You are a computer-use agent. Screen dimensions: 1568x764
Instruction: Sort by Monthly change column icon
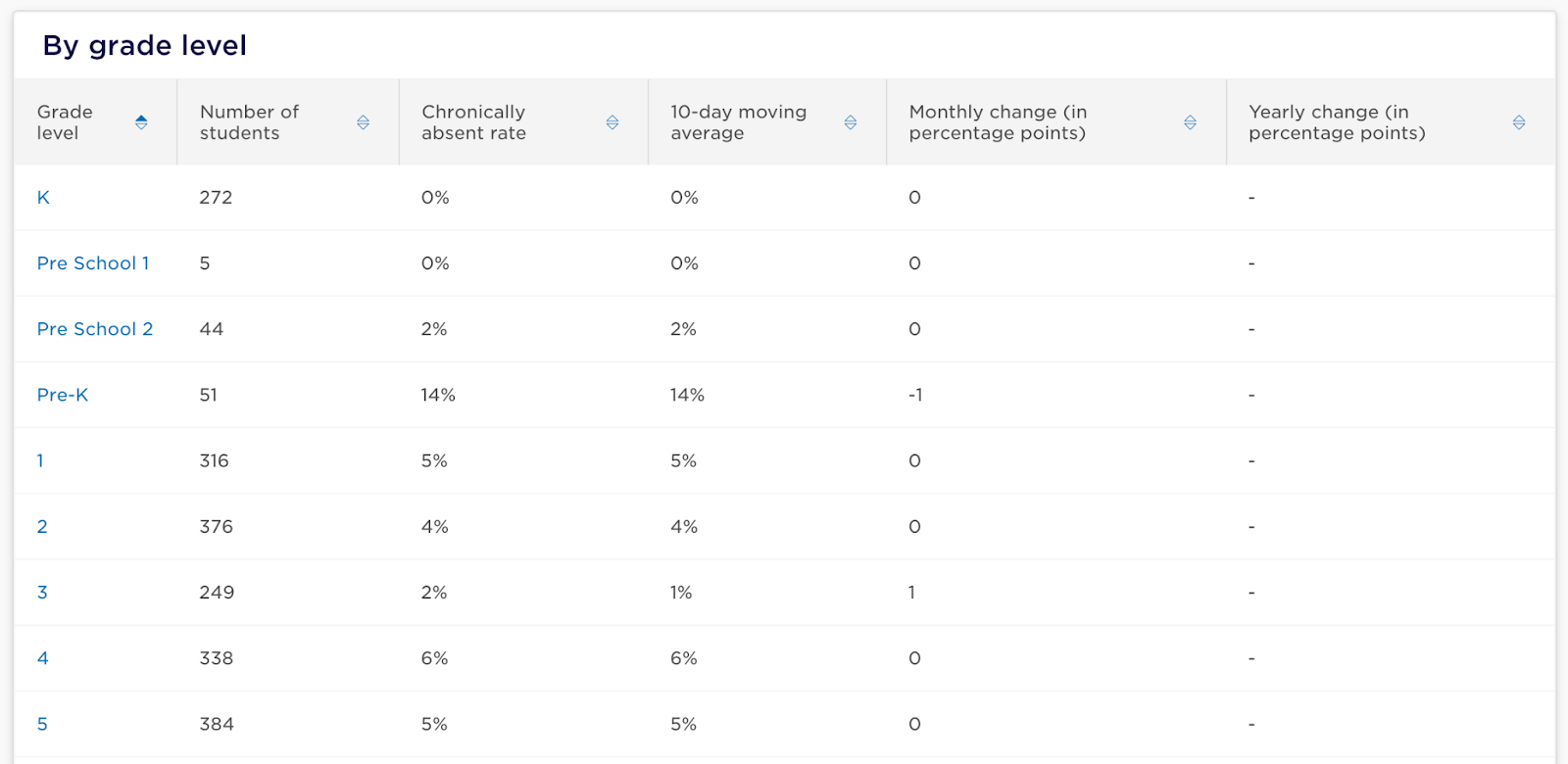[x=1190, y=122]
